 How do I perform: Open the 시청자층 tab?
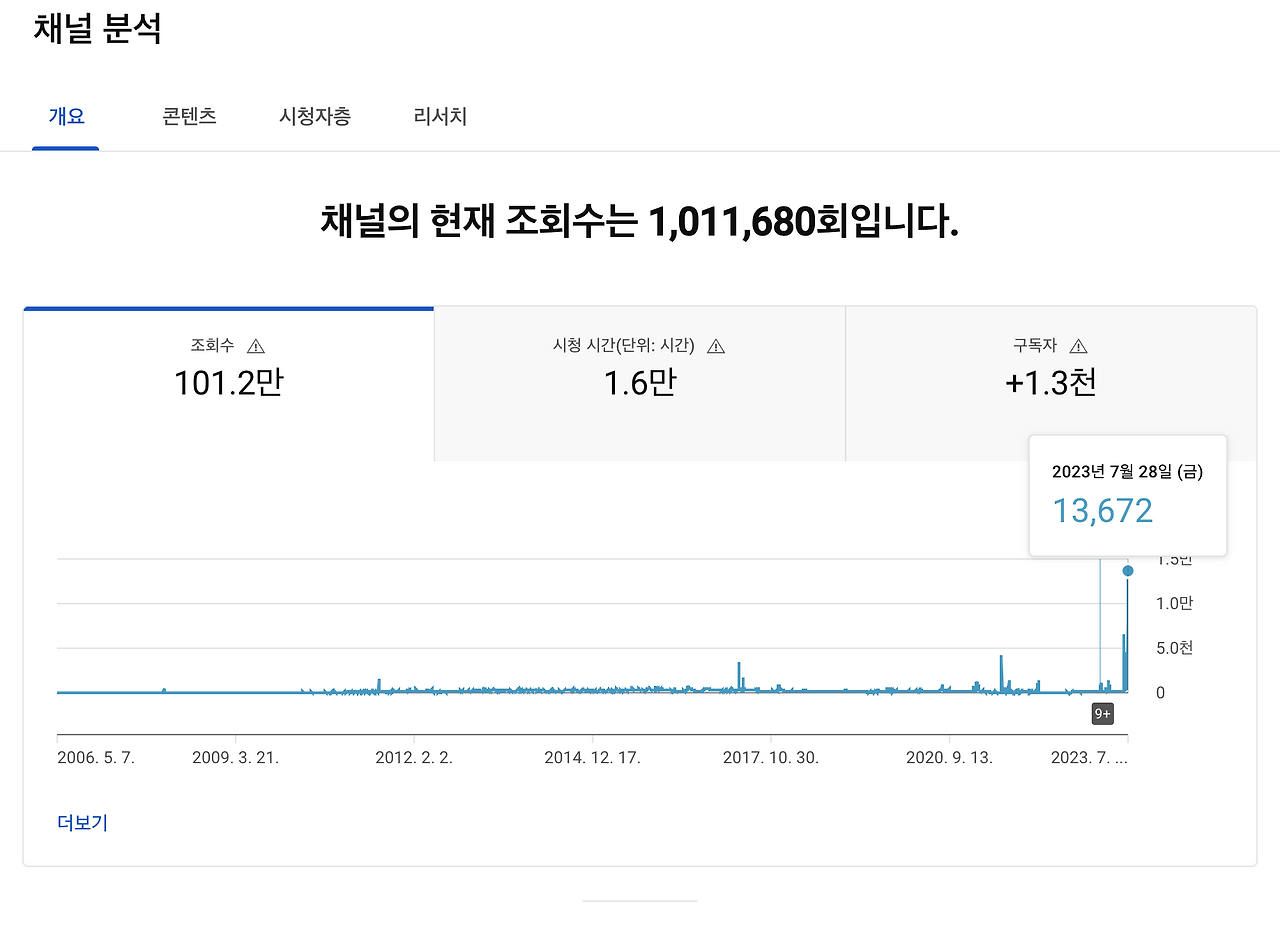coord(315,116)
